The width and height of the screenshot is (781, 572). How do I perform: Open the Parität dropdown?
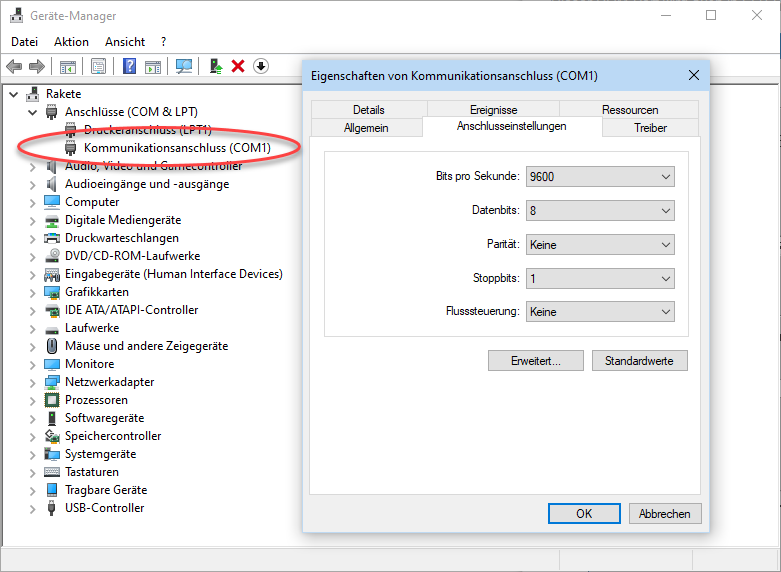(x=600, y=245)
